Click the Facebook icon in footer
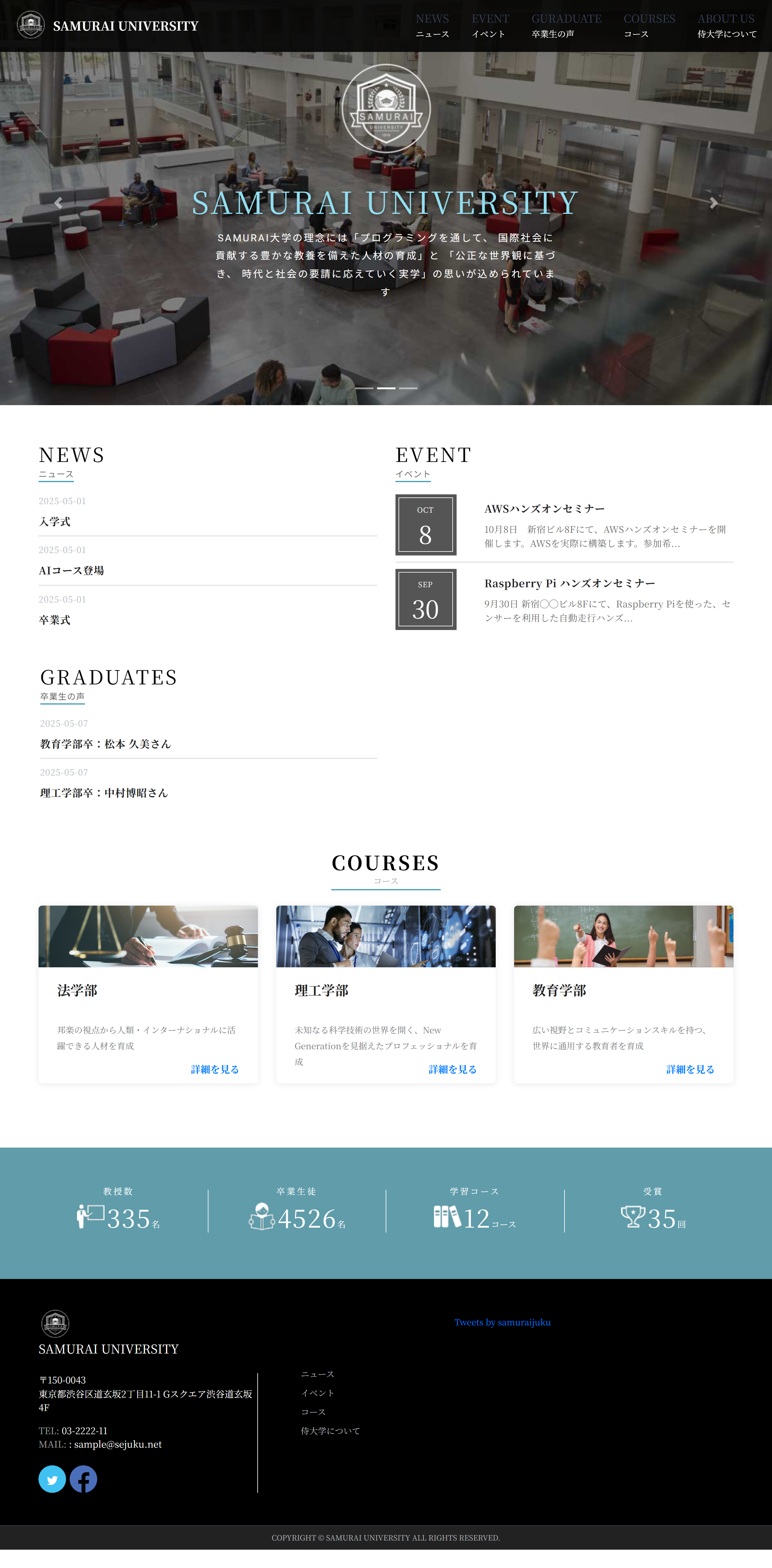772x1568 pixels. point(83,1478)
